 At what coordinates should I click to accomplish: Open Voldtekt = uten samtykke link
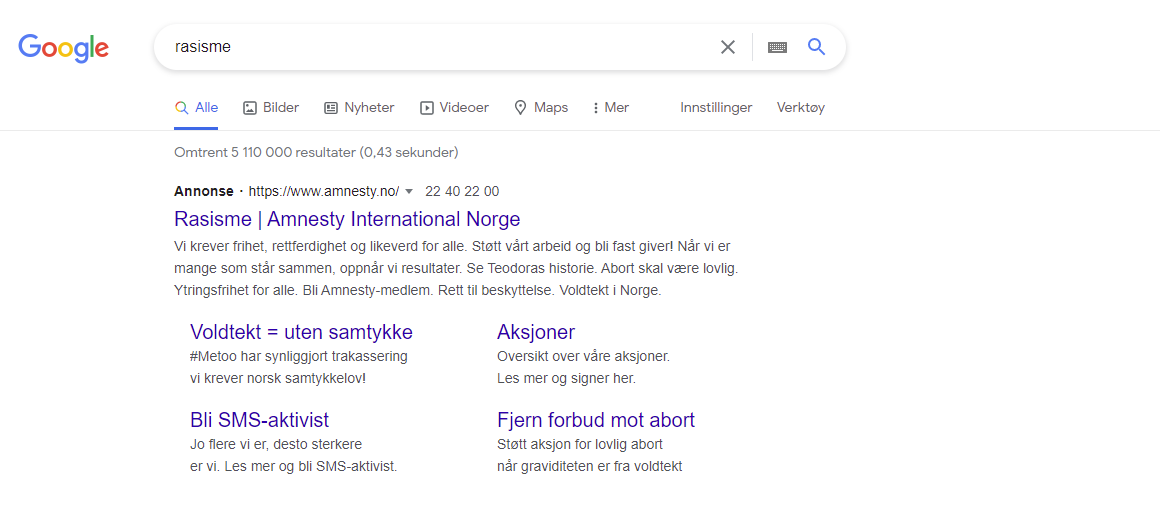[301, 332]
